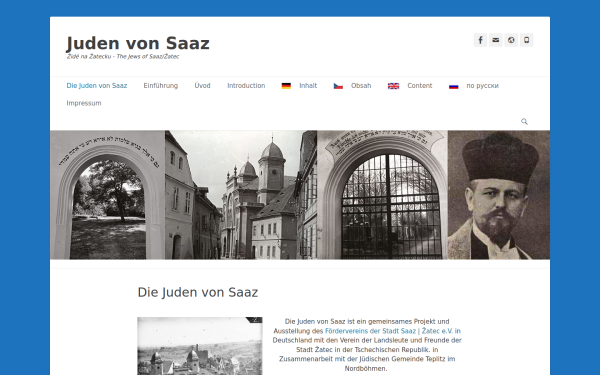The image size is (600, 375).
Task: Click the German flag icon
Action: tap(286, 86)
